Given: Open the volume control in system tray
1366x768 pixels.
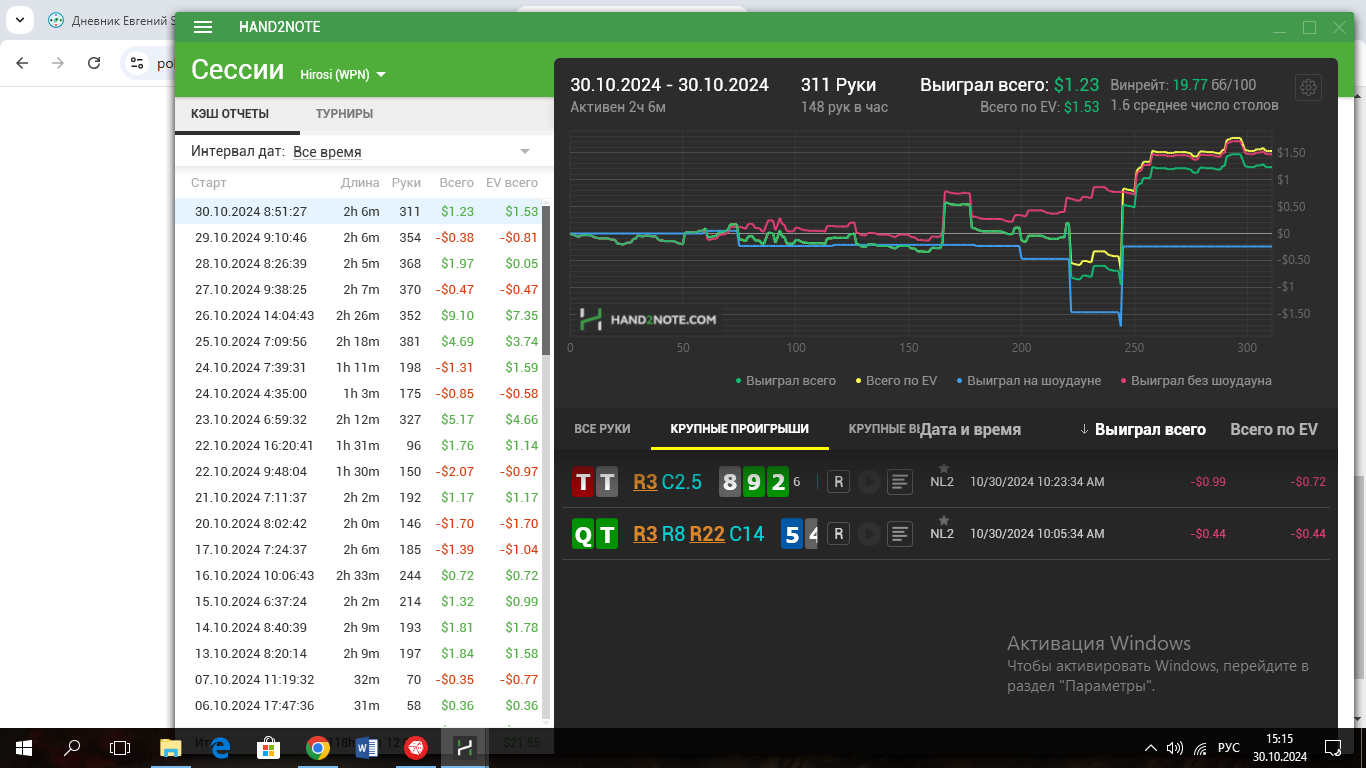Looking at the screenshot, I should click(x=1175, y=748).
